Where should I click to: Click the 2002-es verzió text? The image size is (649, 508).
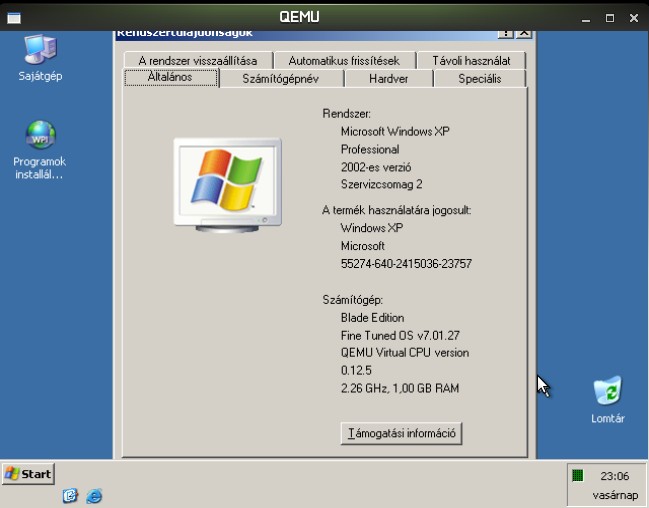[x=375, y=167]
